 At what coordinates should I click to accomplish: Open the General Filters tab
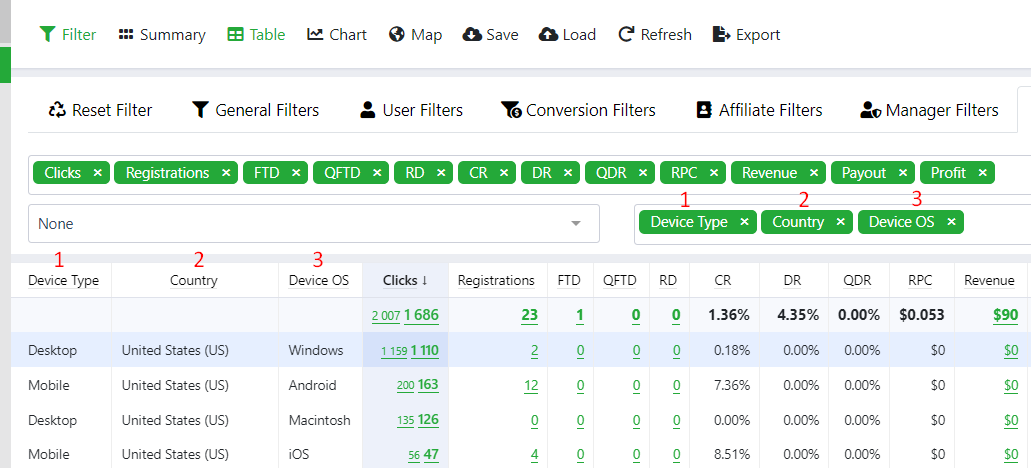click(x=255, y=110)
